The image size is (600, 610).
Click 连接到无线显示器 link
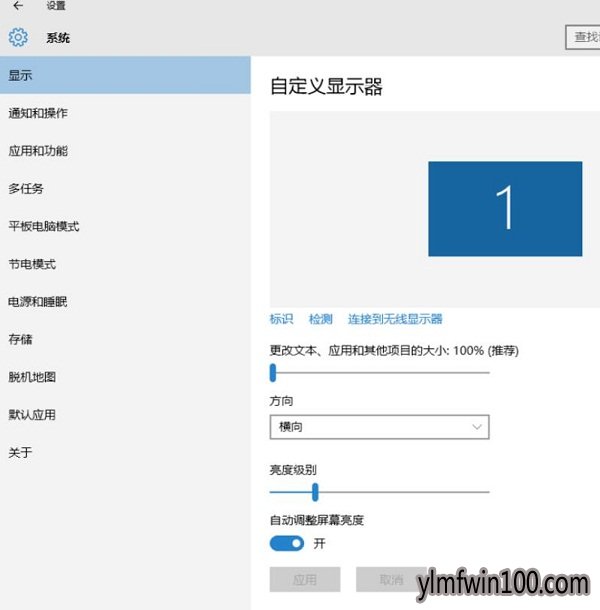click(395, 319)
